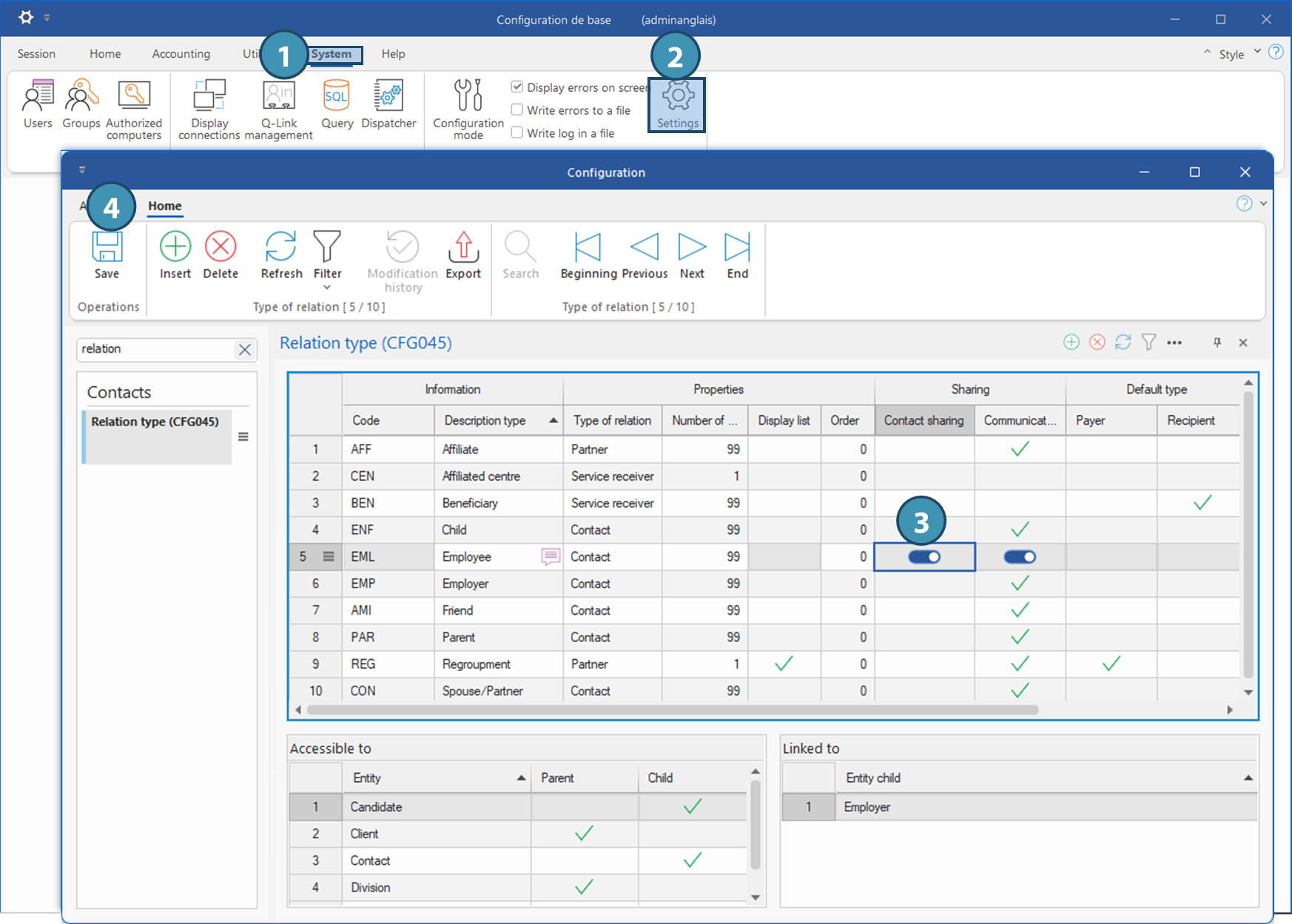The width and height of the screenshot is (1292, 924).
Task: Expand the Filter dropdown arrow
Action: (x=327, y=288)
